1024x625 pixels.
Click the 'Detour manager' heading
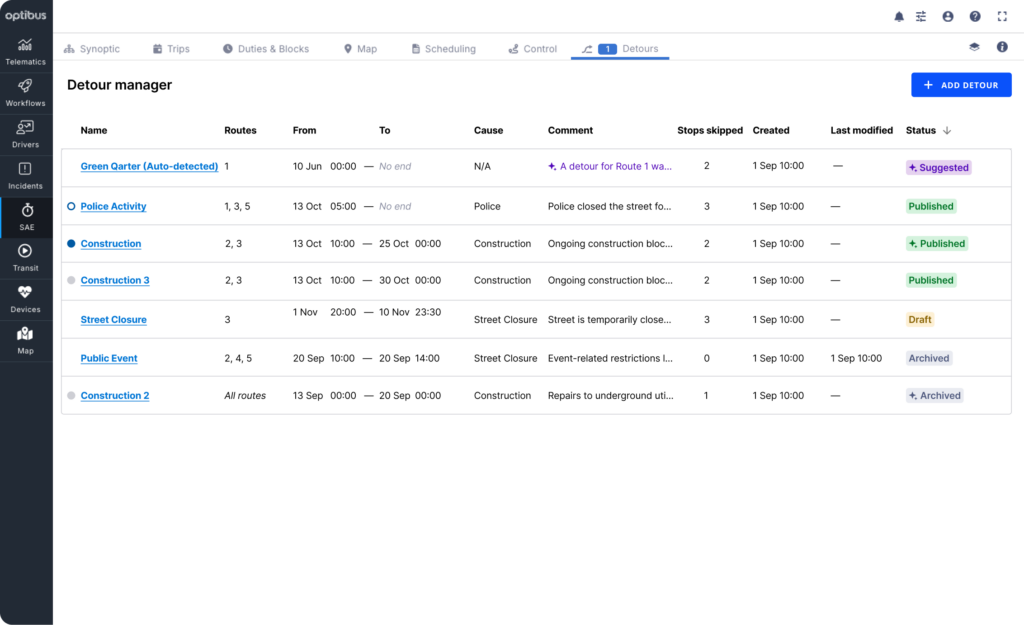click(120, 85)
